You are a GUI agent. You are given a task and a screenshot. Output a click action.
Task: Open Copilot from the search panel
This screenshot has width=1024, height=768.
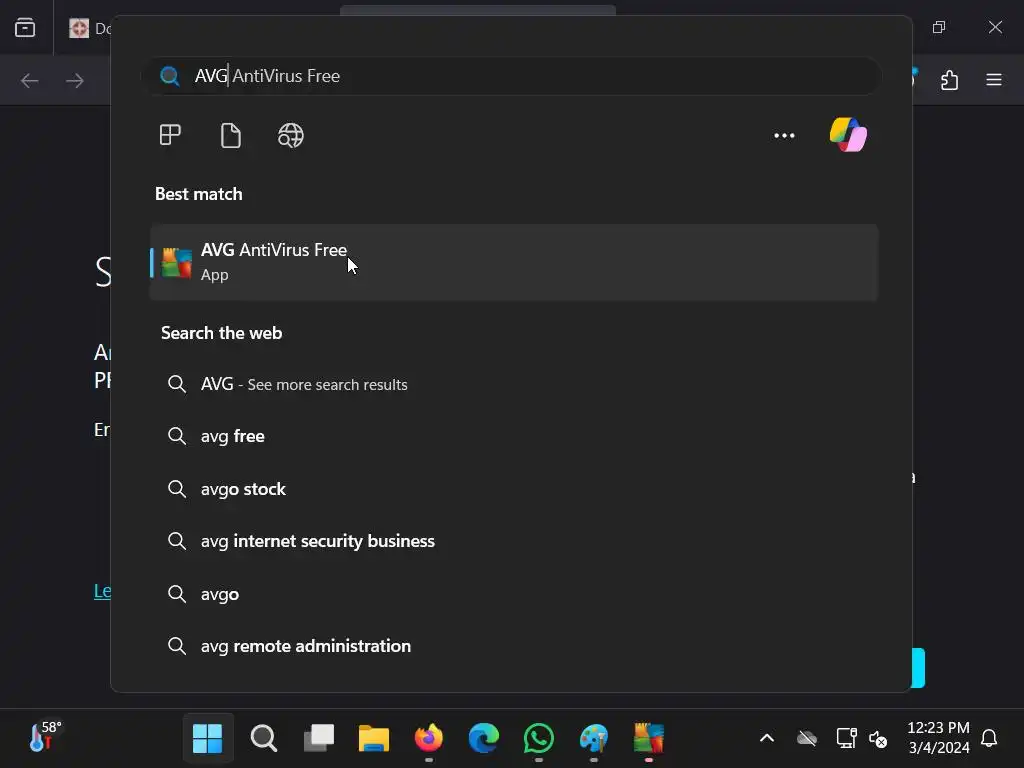click(848, 135)
